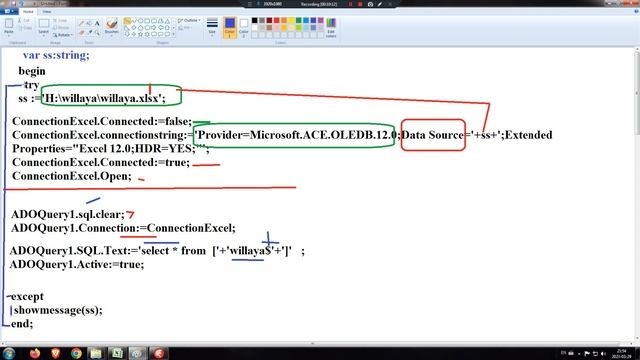This screenshot has width=640, height=360.
Task: Pick the yellow color swatch
Action: [x=291, y=20]
